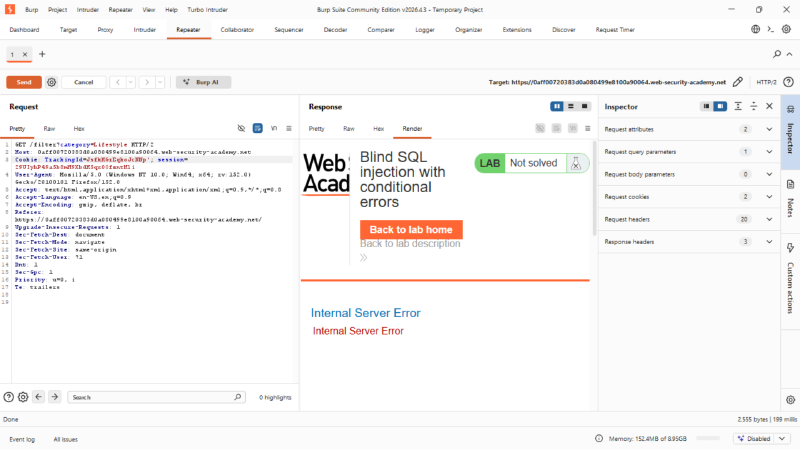Add a new Repeater tab
The width and height of the screenshot is (800, 450).
click(x=42, y=54)
